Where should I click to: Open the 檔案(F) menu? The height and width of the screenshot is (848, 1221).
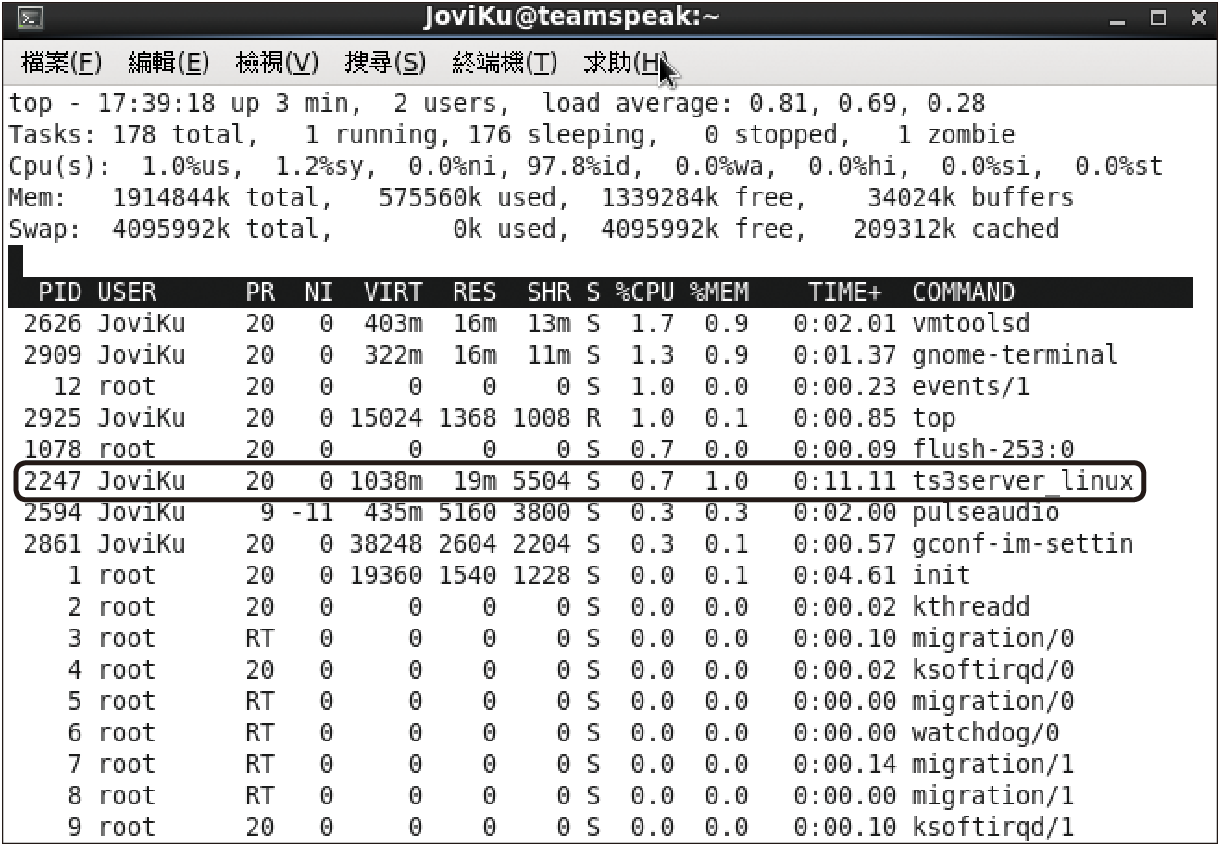pyautogui.click(x=61, y=63)
